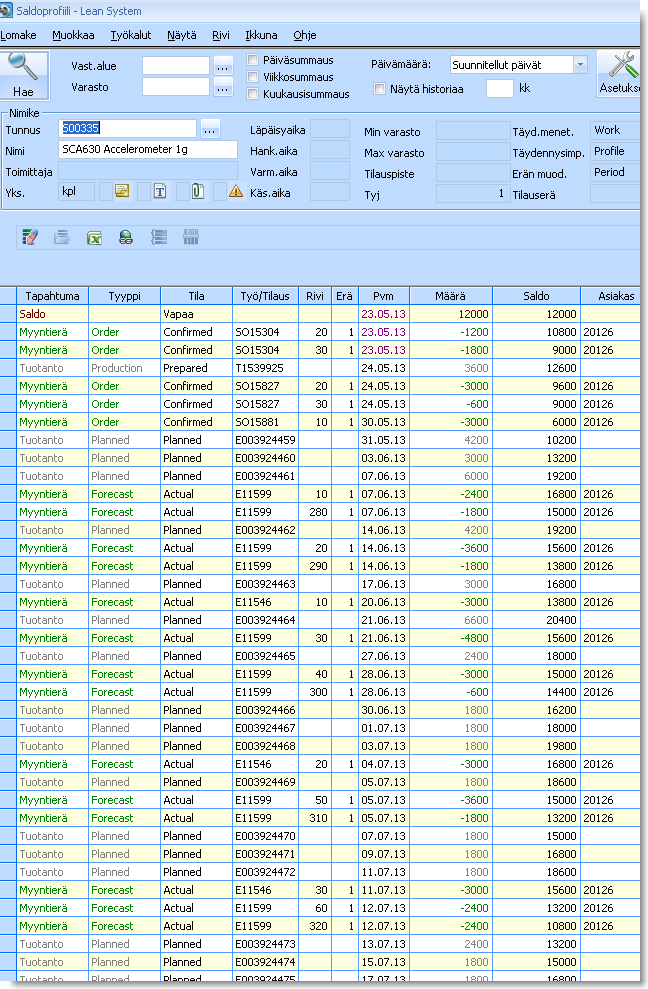This screenshot has height=989, width=648.
Task: Open the Rivi menu
Action: 221,35
